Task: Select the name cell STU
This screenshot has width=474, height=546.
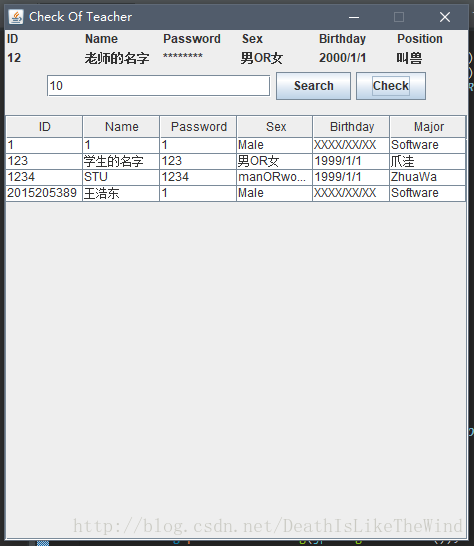Action: click(121, 177)
